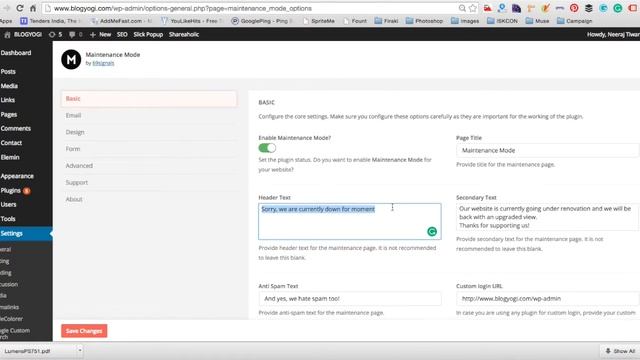Open Slick Popup in the admin bar
The height and width of the screenshot is (360, 640).
coord(148,35)
